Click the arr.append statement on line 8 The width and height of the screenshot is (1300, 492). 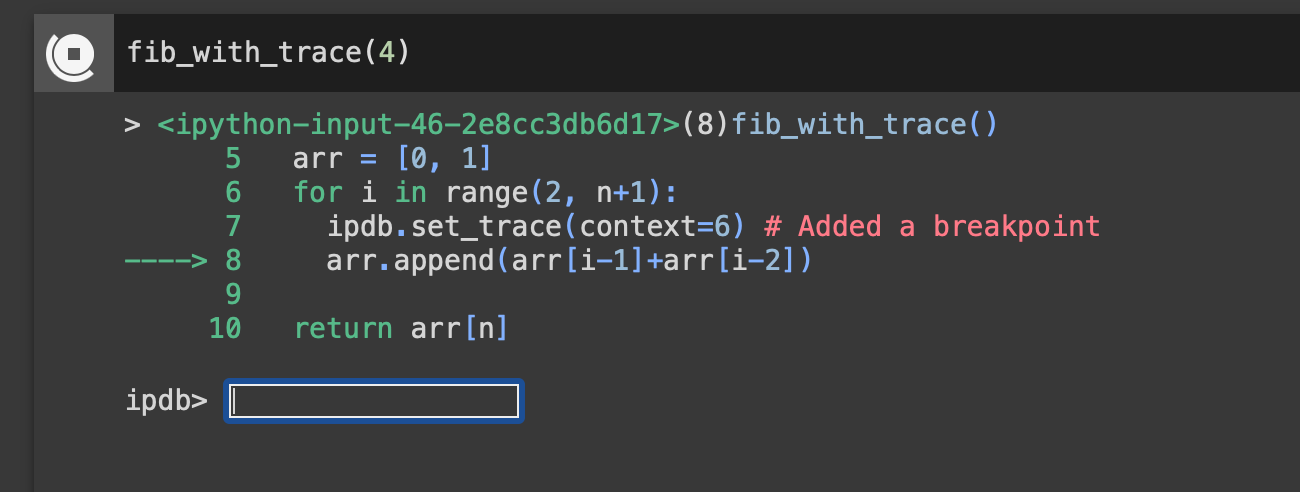pos(568,261)
